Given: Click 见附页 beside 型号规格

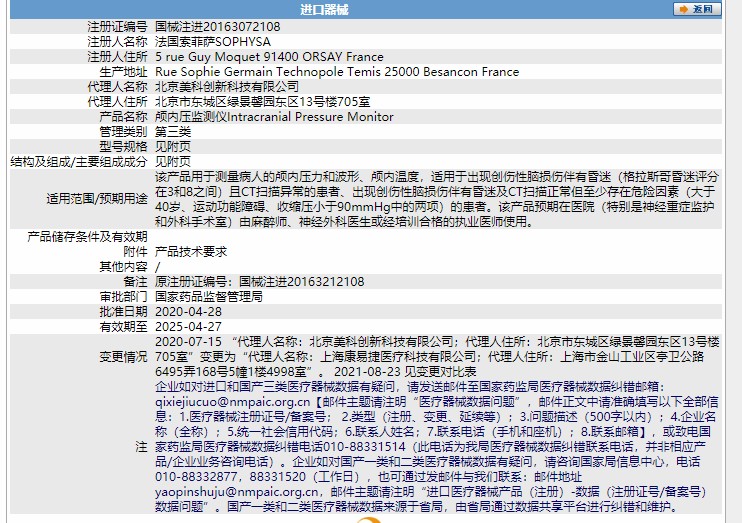Looking at the screenshot, I should (173, 147).
